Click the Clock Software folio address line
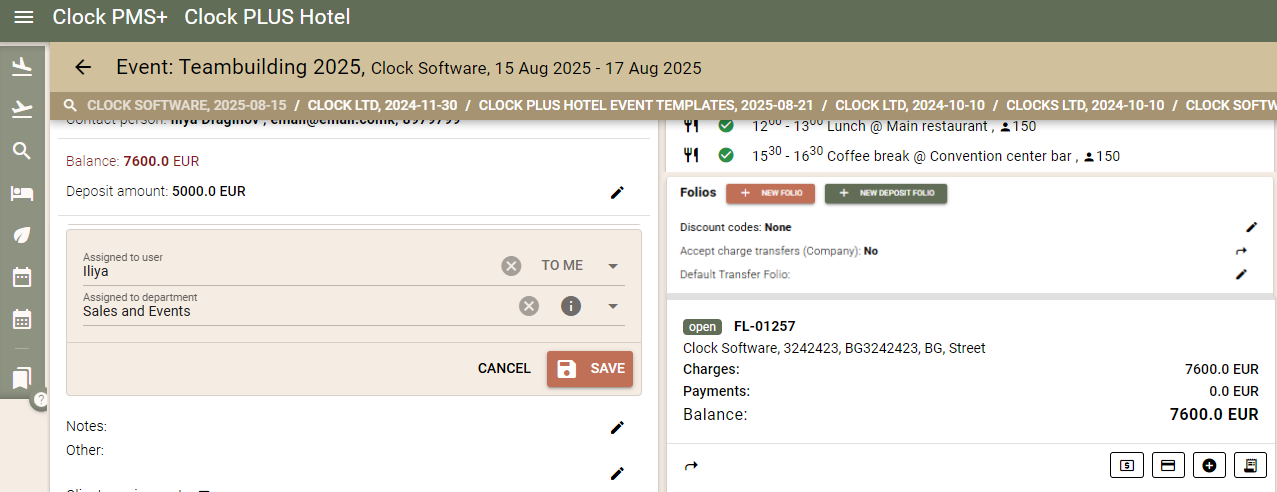Image resolution: width=1277 pixels, height=492 pixels. pos(834,348)
